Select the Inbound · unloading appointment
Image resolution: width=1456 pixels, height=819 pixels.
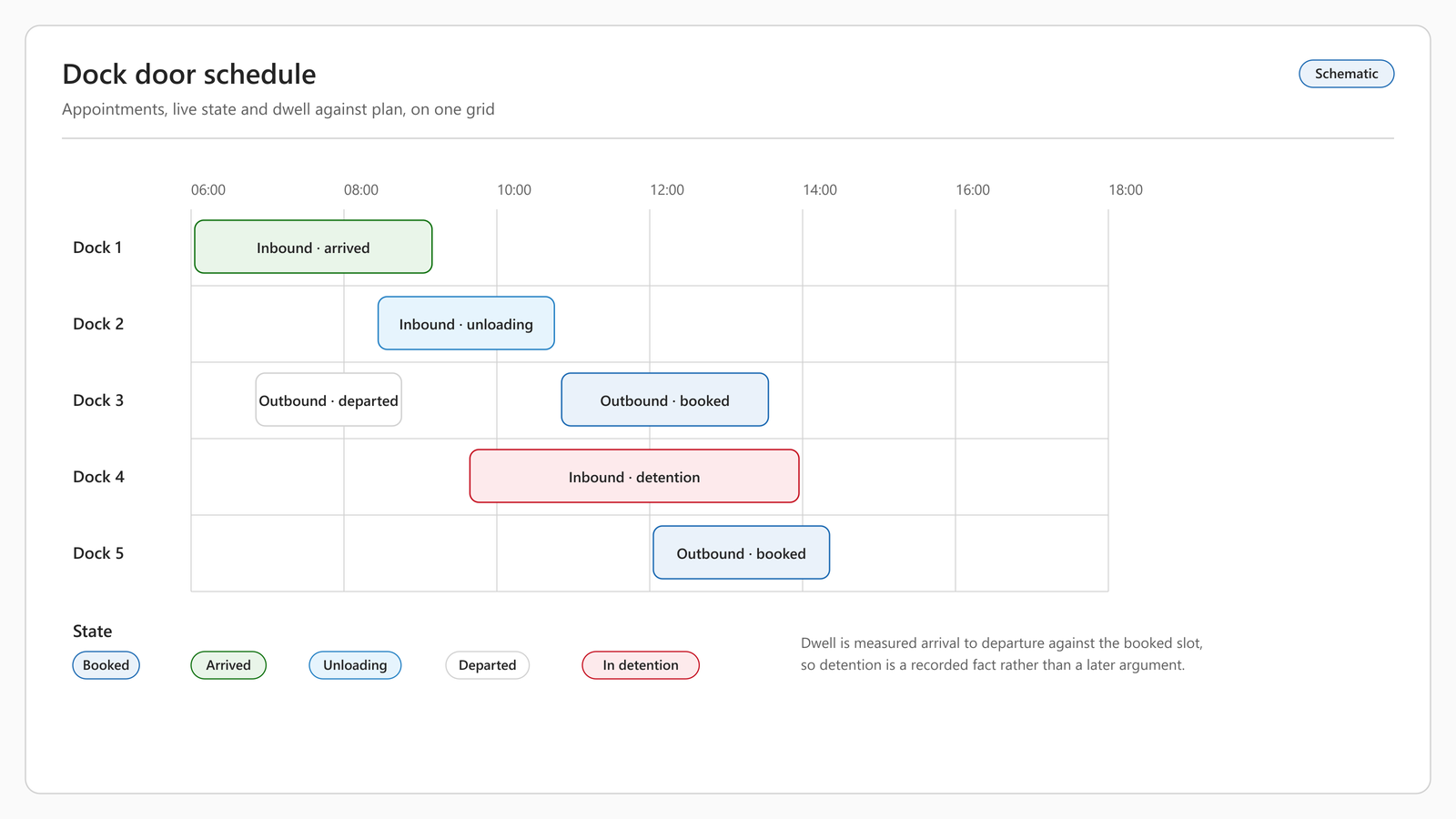click(466, 323)
